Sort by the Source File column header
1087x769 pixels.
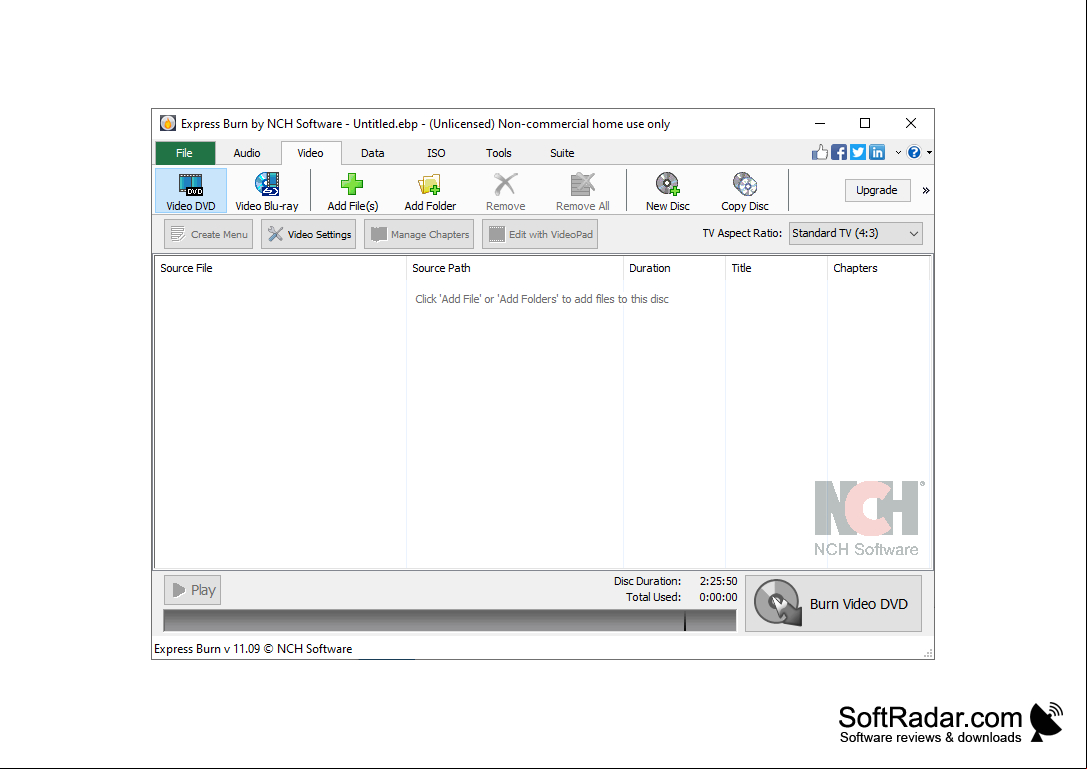point(280,268)
